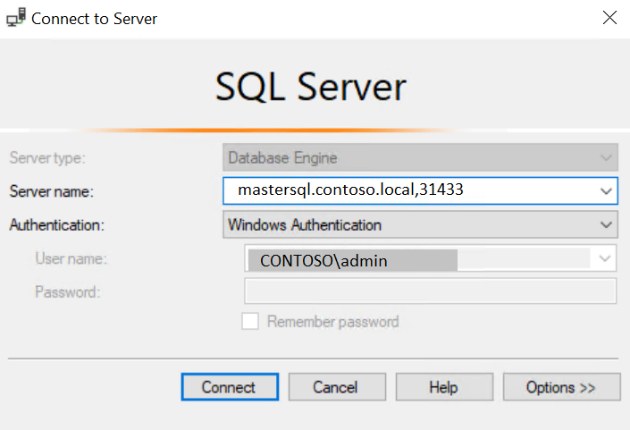Click the Password input field
Image resolution: width=630 pixels, height=430 pixels.
pyautogui.click(x=430, y=291)
